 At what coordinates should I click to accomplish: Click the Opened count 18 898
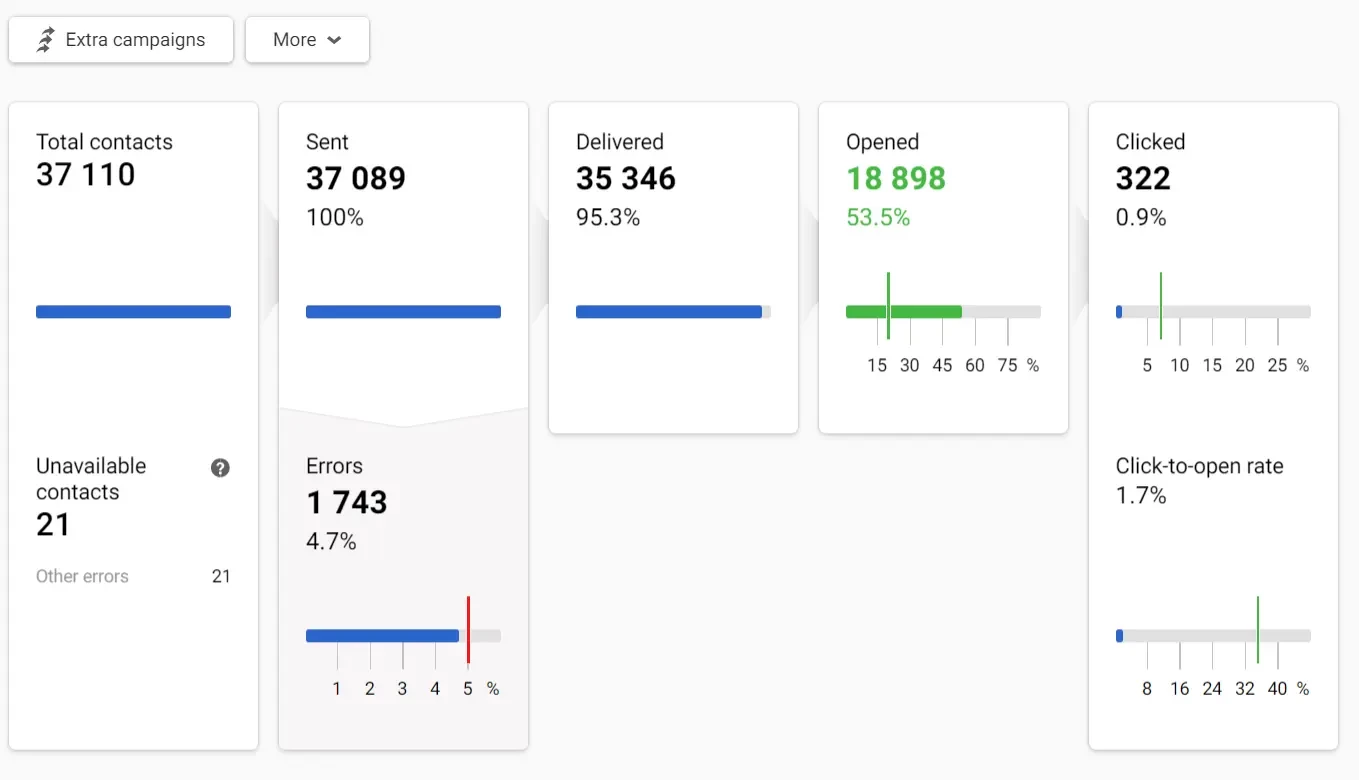click(895, 179)
